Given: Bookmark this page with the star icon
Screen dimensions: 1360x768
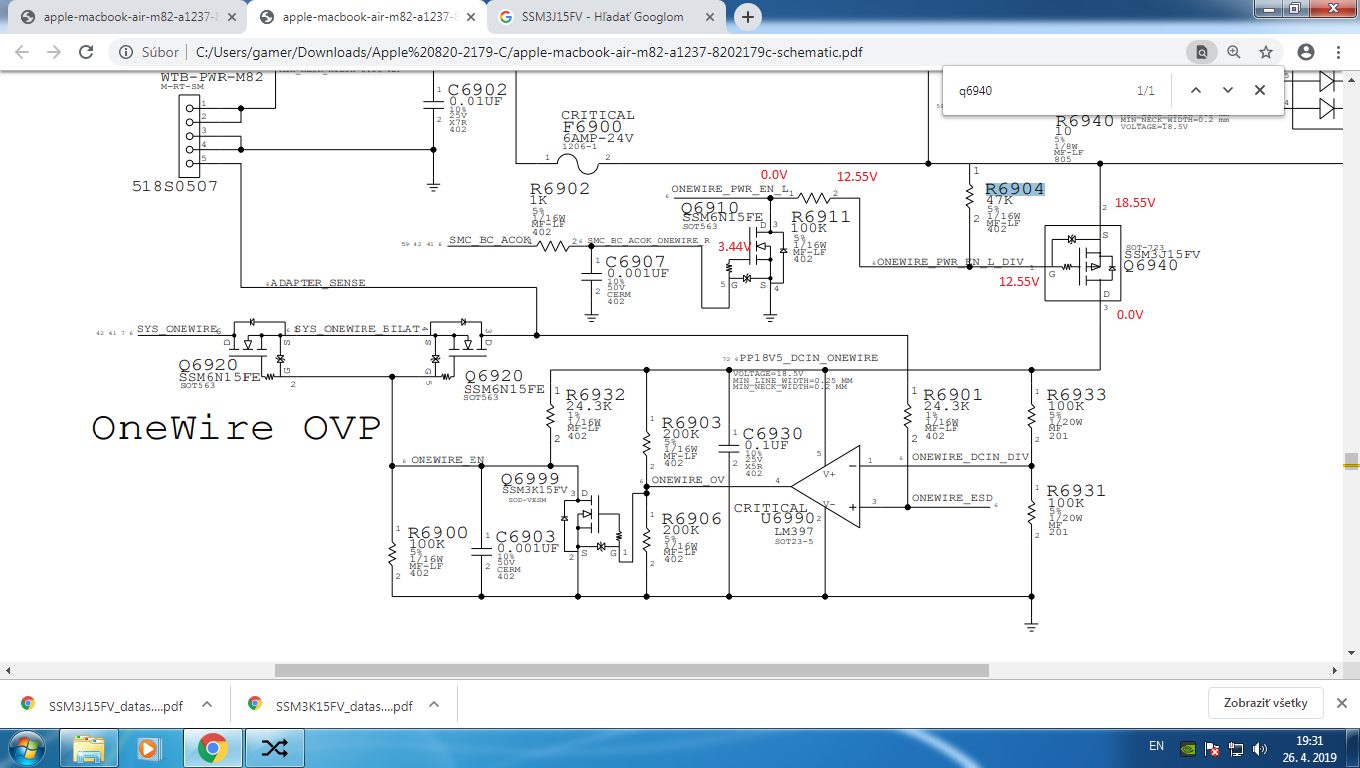Looking at the screenshot, I should pyautogui.click(x=1266, y=52).
